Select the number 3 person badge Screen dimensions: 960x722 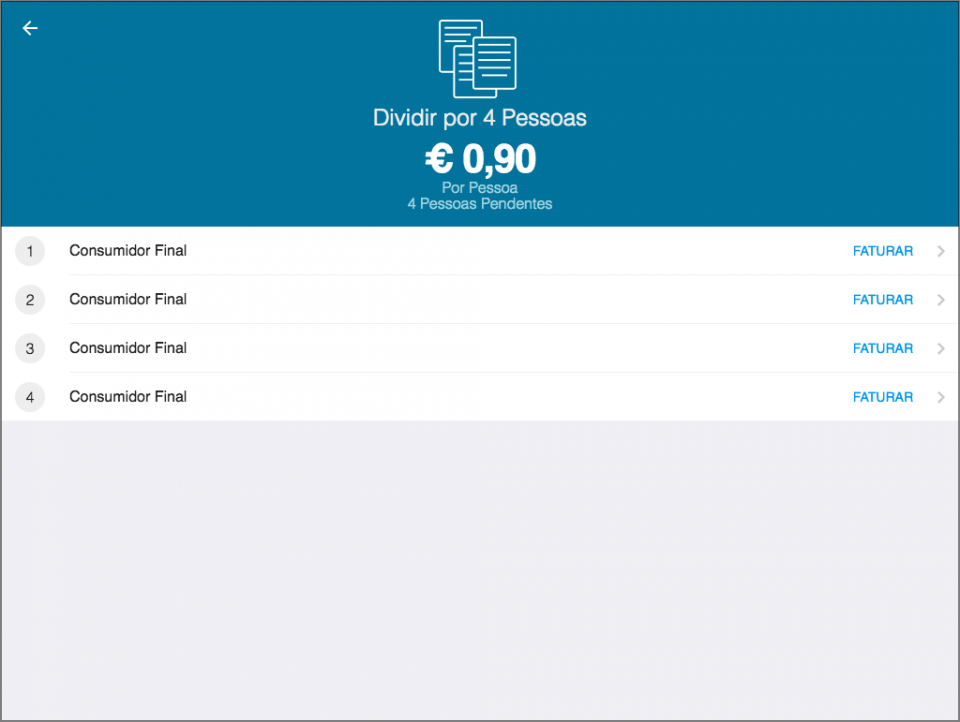pyautogui.click(x=30, y=349)
